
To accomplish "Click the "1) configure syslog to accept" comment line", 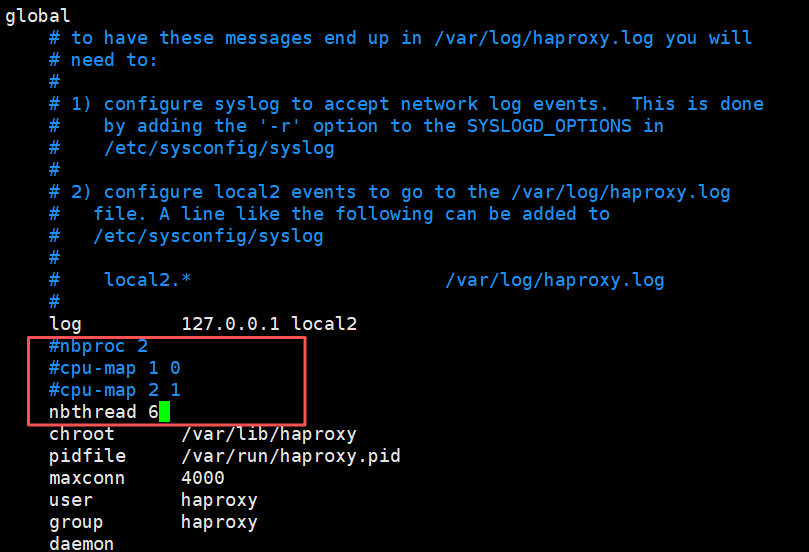I will [406, 104].
